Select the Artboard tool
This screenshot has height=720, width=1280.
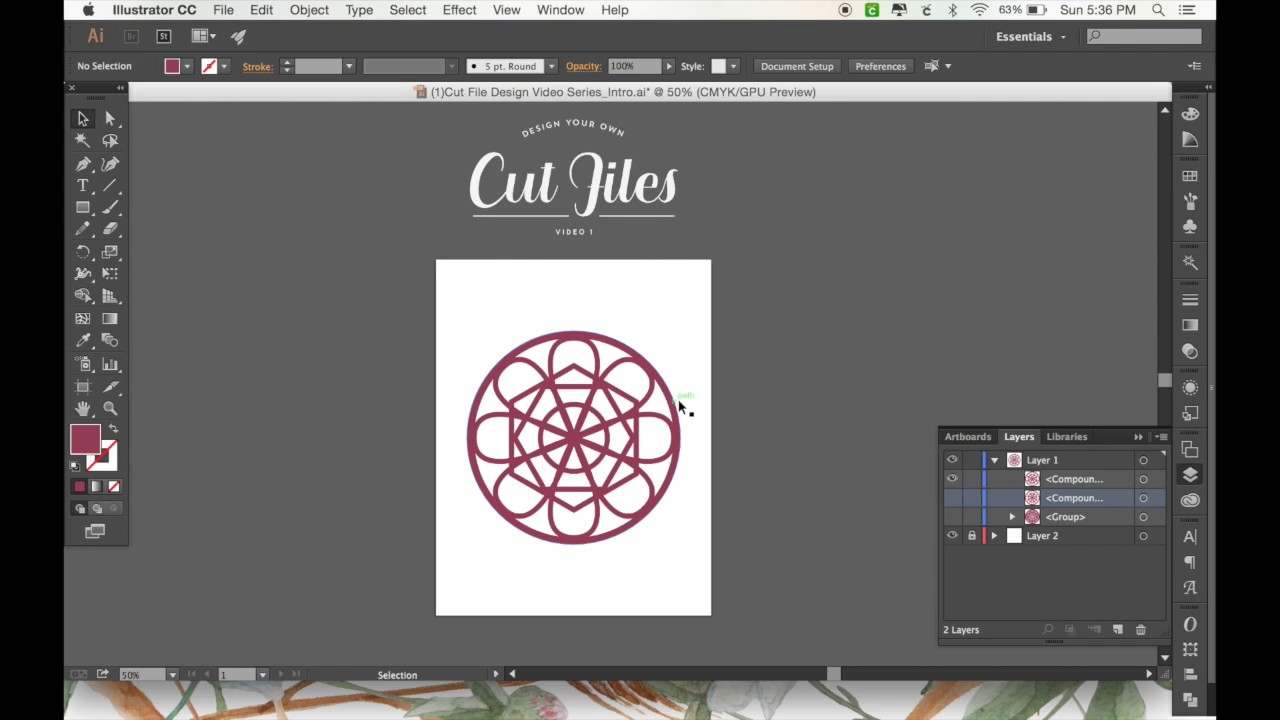[83, 386]
